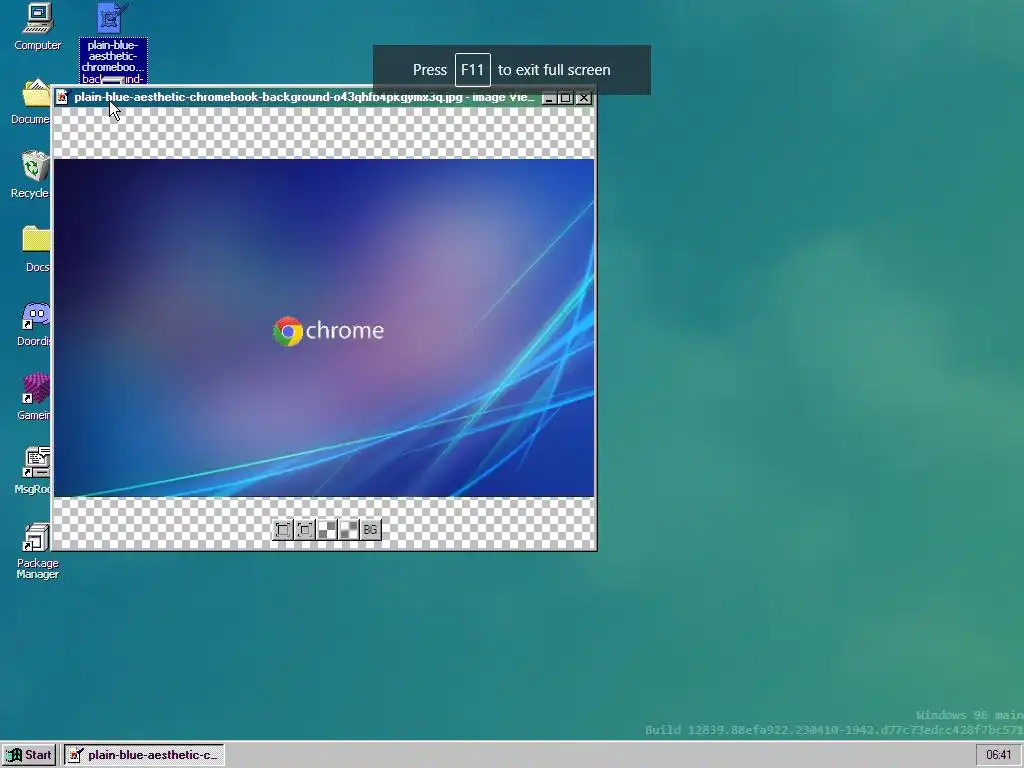Screen dimensions: 1024x768
Task: Open the Docs folder on desktop
Action: (36, 249)
